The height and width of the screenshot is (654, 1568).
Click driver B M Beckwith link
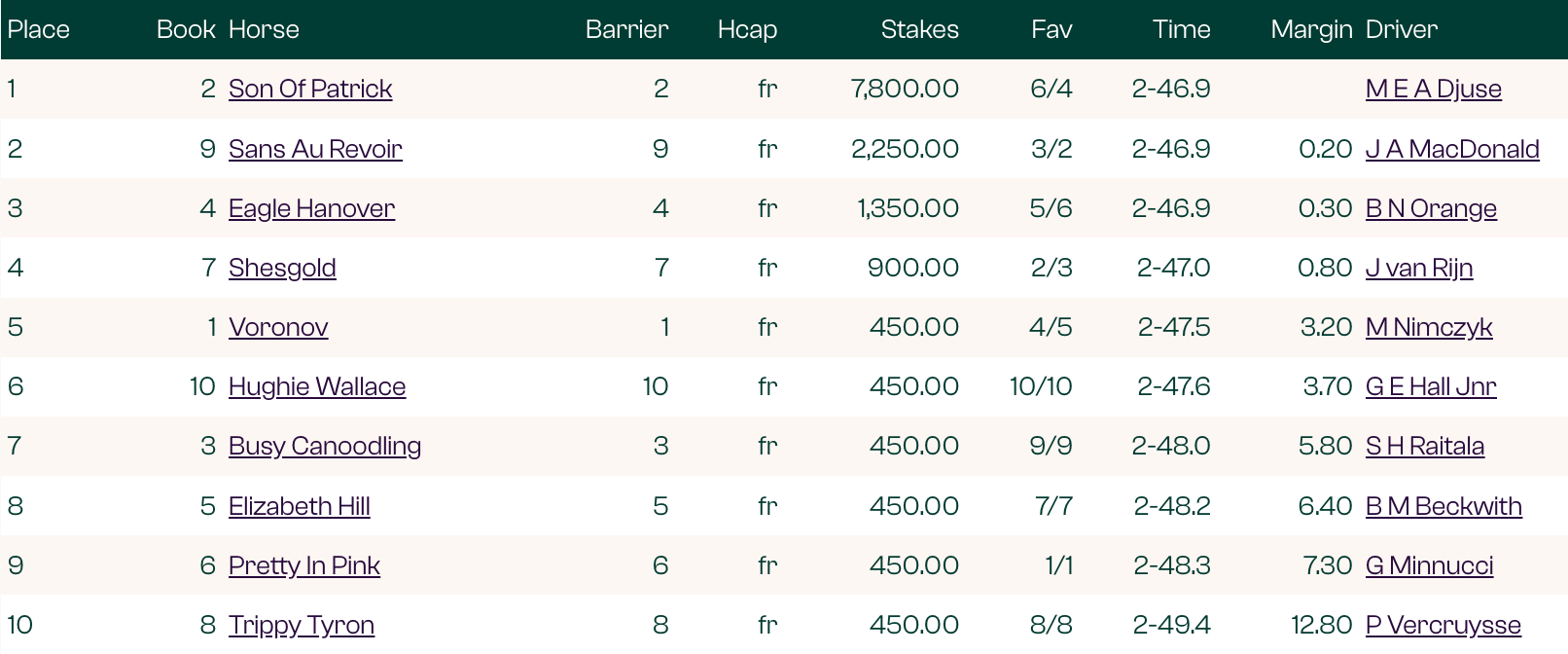pos(1443,506)
